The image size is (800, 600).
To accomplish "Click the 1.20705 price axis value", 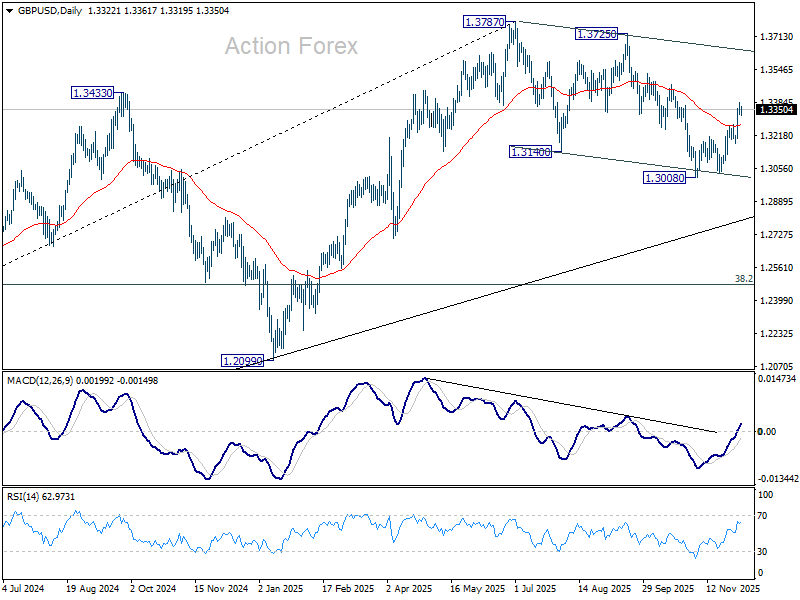I will tap(777, 366).
